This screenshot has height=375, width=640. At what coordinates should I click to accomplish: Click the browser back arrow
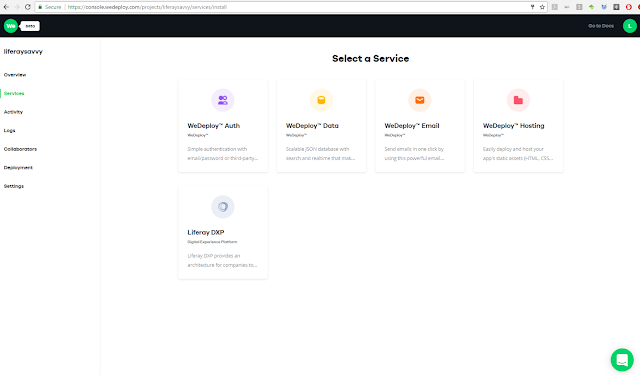click(6, 7)
